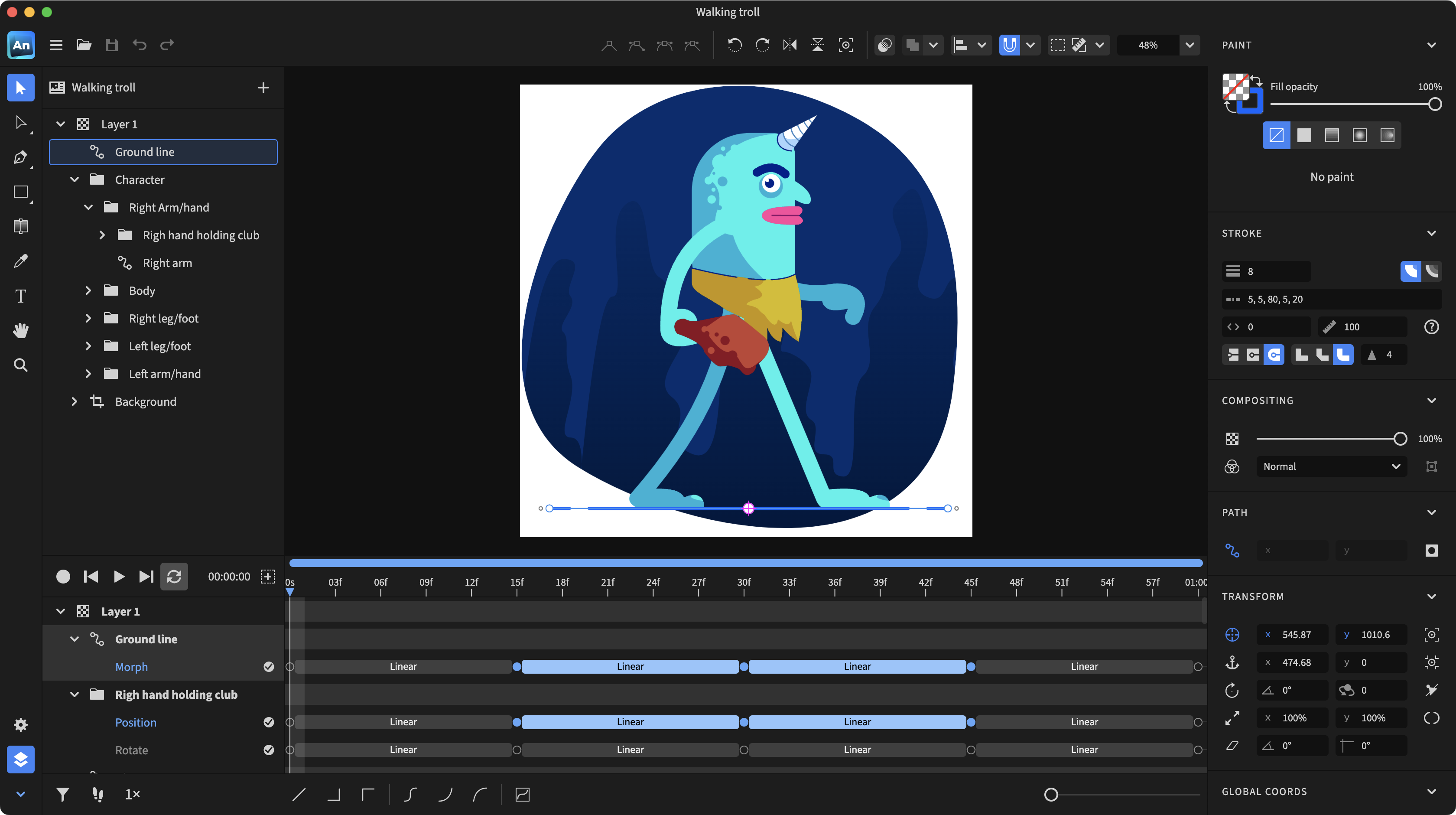
Task: Select the Text tool
Action: [x=20, y=296]
